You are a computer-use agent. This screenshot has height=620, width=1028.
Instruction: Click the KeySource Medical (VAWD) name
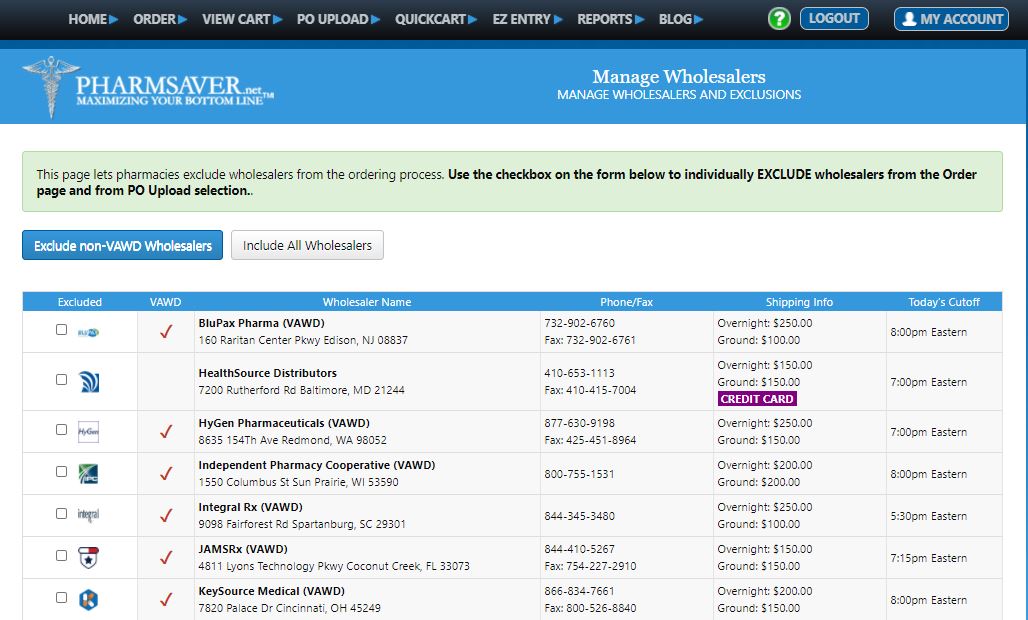[x=271, y=591]
